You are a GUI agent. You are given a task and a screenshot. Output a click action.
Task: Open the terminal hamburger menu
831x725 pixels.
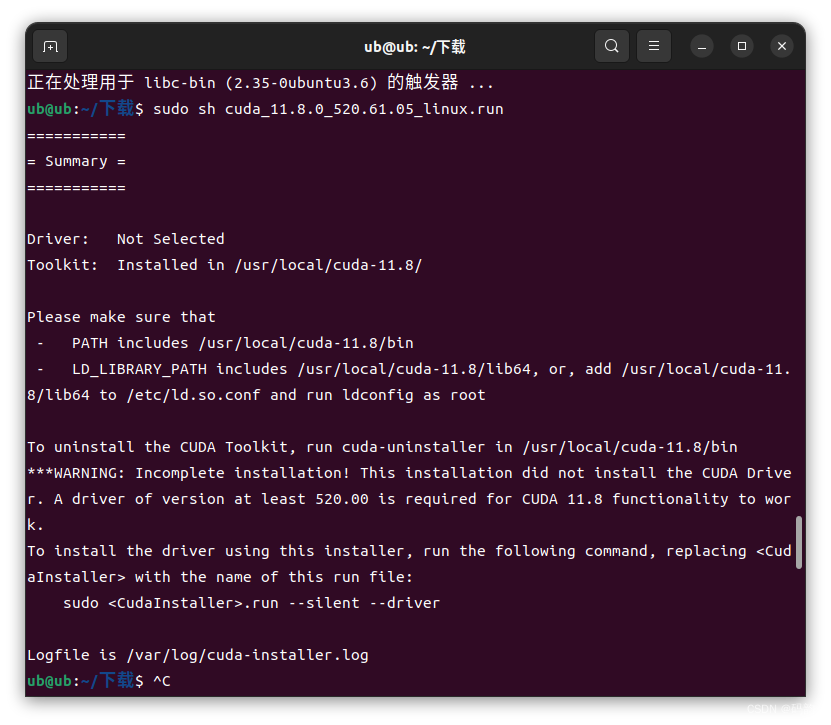(654, 46)
